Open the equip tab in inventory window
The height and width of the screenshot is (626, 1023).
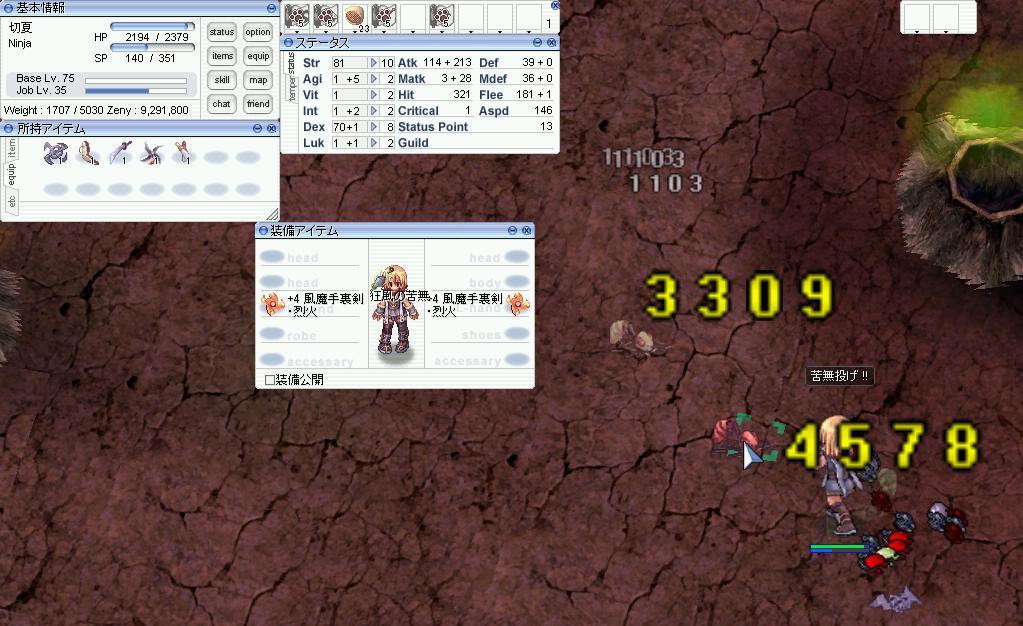12,175
